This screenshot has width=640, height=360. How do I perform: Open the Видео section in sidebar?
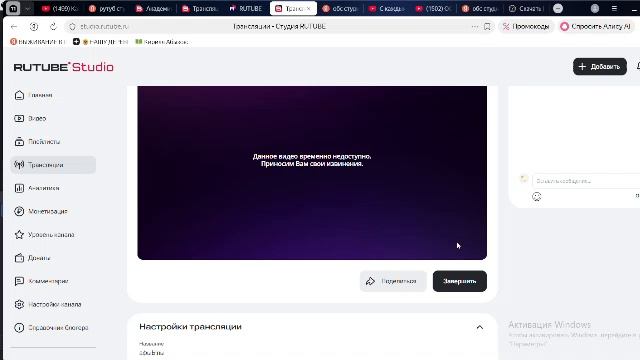[x=31, y=118]
